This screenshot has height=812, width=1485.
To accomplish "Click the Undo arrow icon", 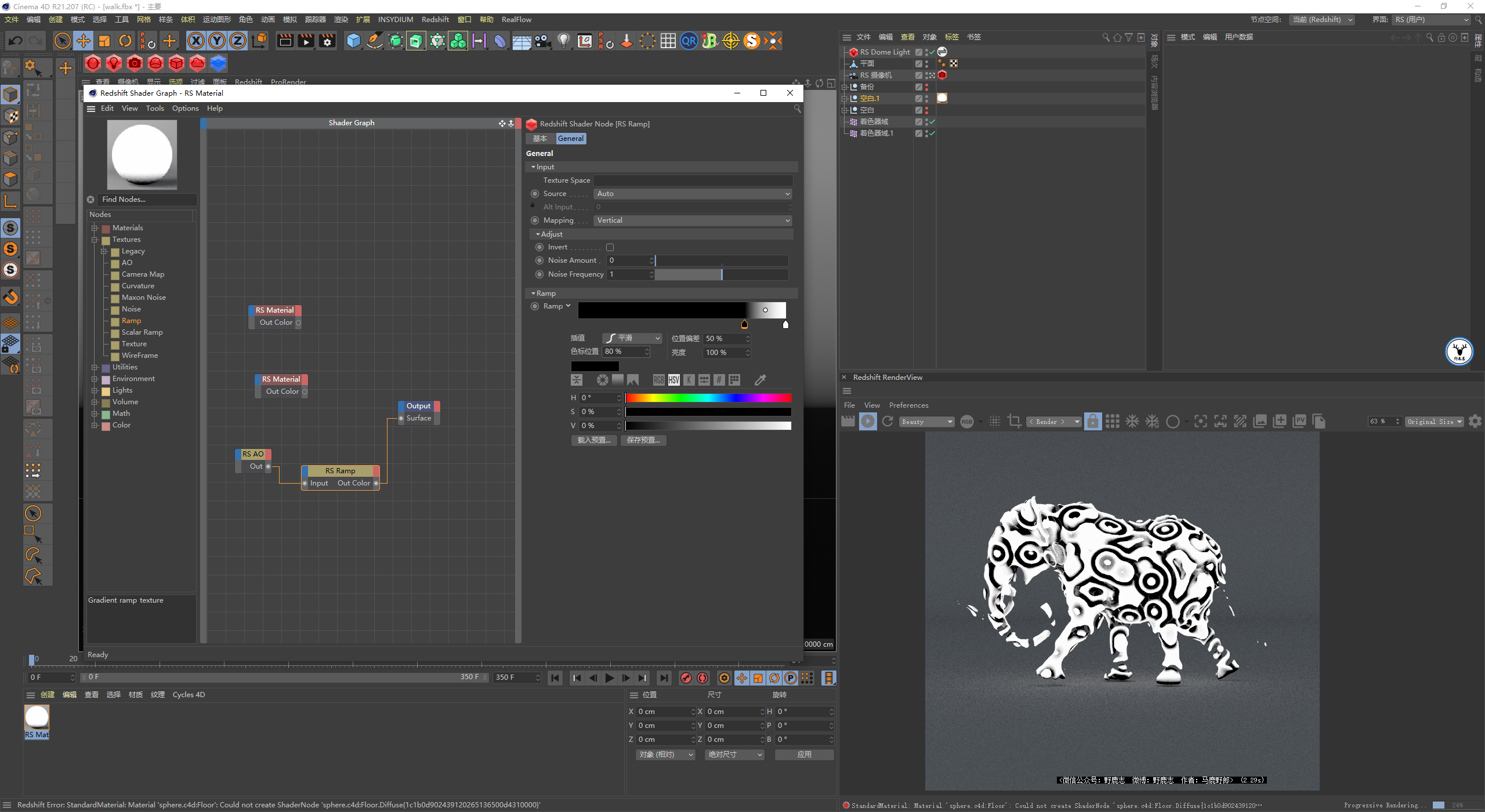I will pos(16,41).
